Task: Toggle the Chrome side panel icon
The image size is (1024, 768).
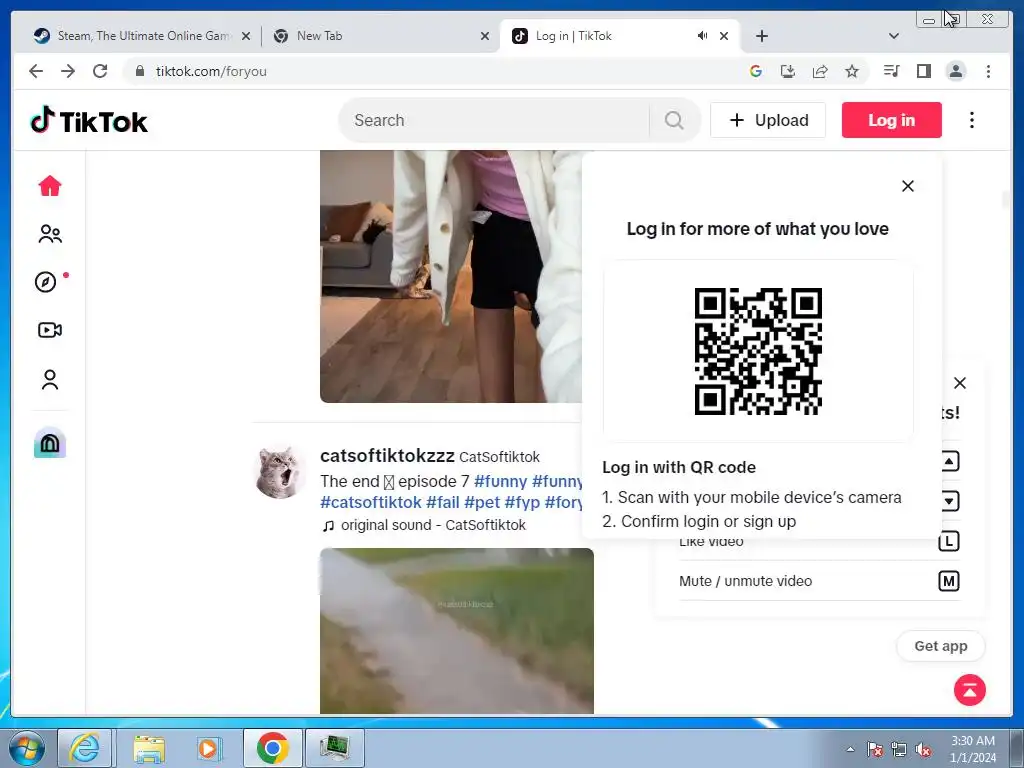Action: pyautogui.click(x=923, y=71)
